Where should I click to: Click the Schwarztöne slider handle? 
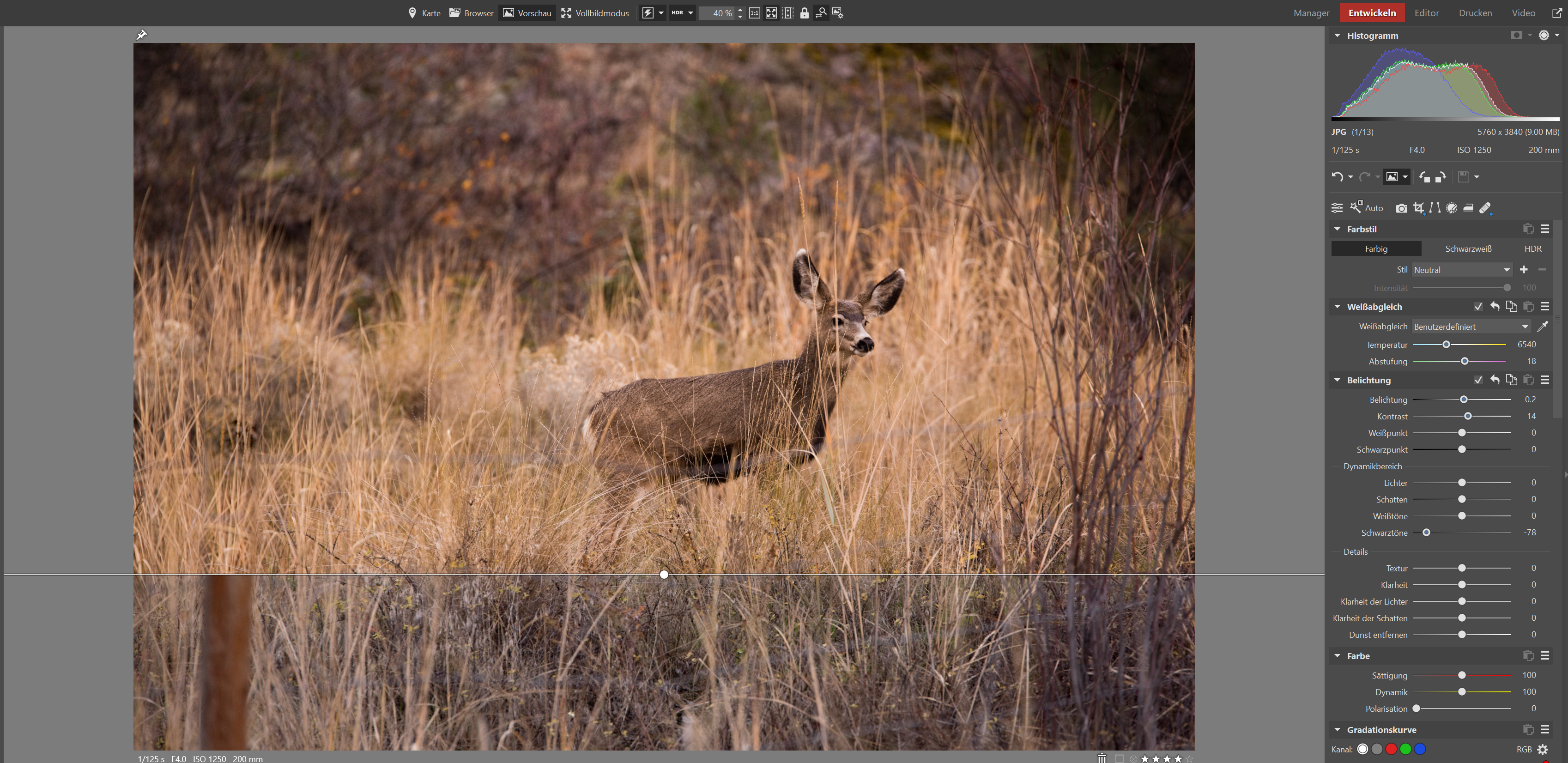[1426, 533]
